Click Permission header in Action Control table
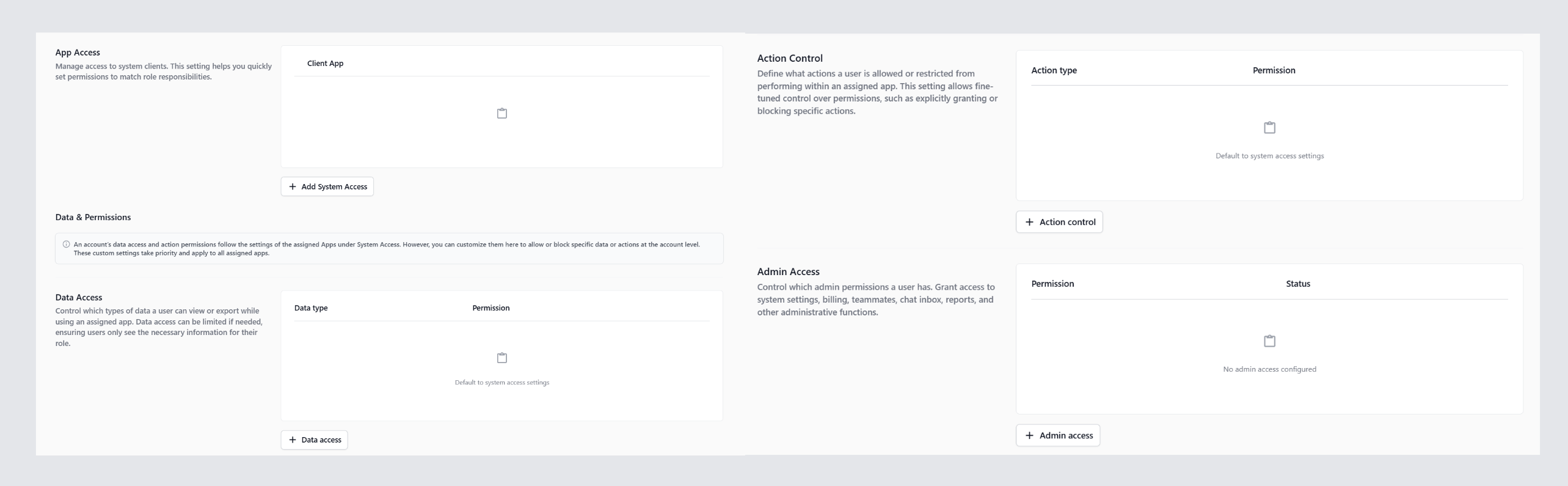 [x=1274, y=70]
